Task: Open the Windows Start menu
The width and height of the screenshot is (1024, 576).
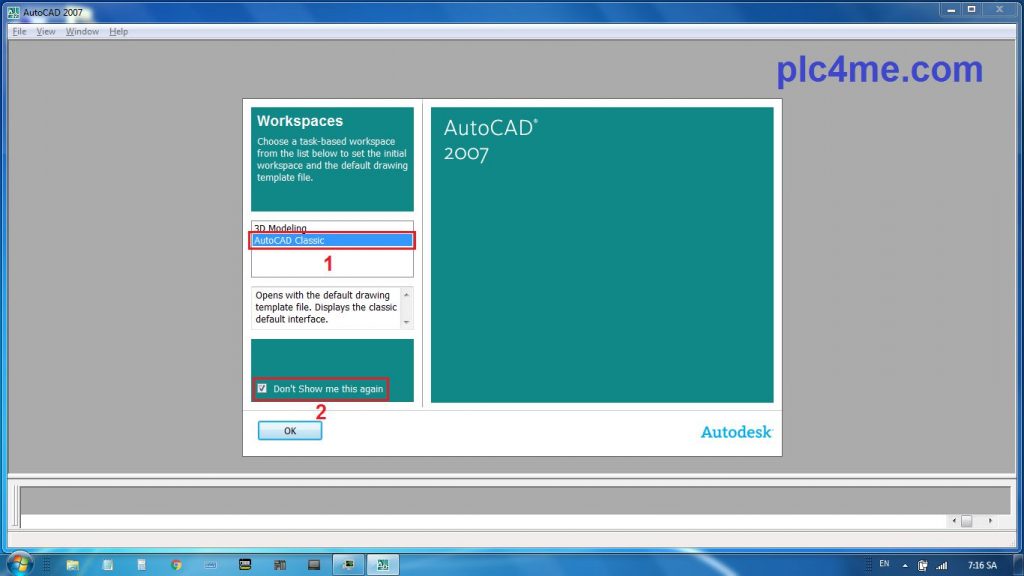Action: click(x=20, y=564)
